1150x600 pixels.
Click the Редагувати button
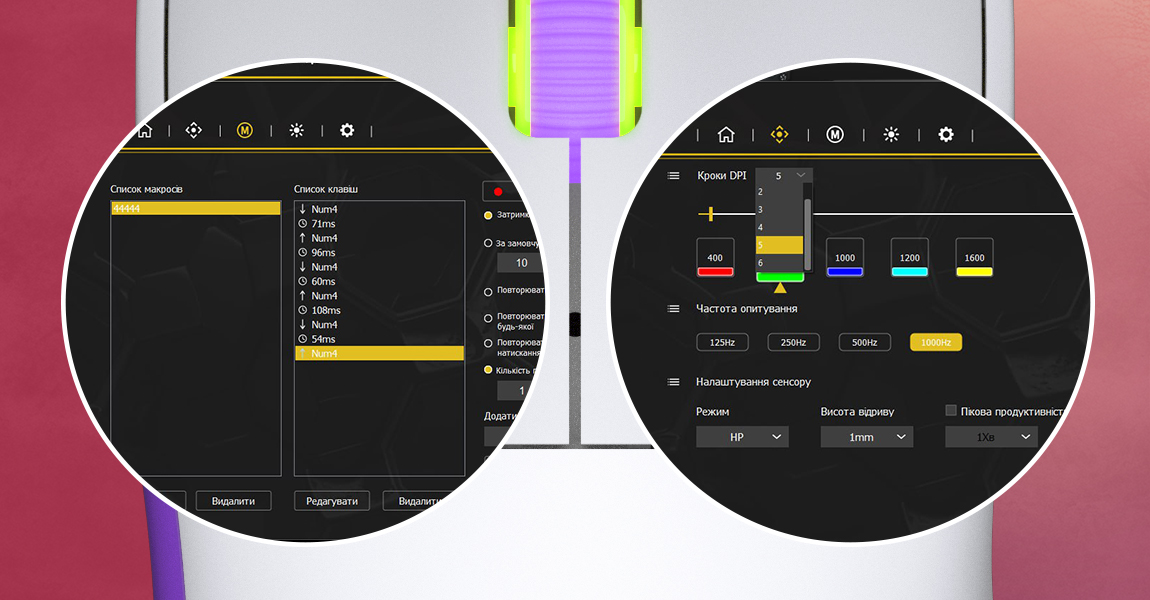[332, 501]
